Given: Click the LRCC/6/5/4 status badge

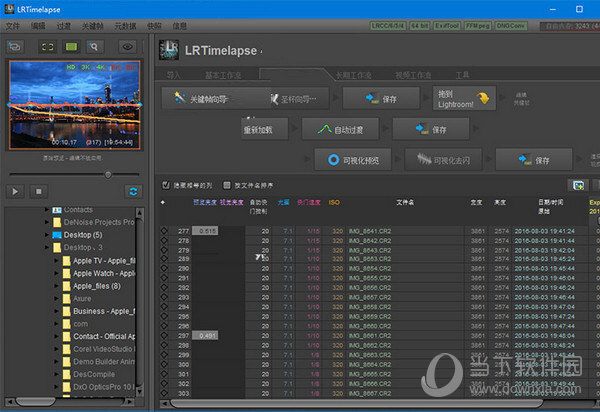Looking at the screenshot, I should (388, 26).
